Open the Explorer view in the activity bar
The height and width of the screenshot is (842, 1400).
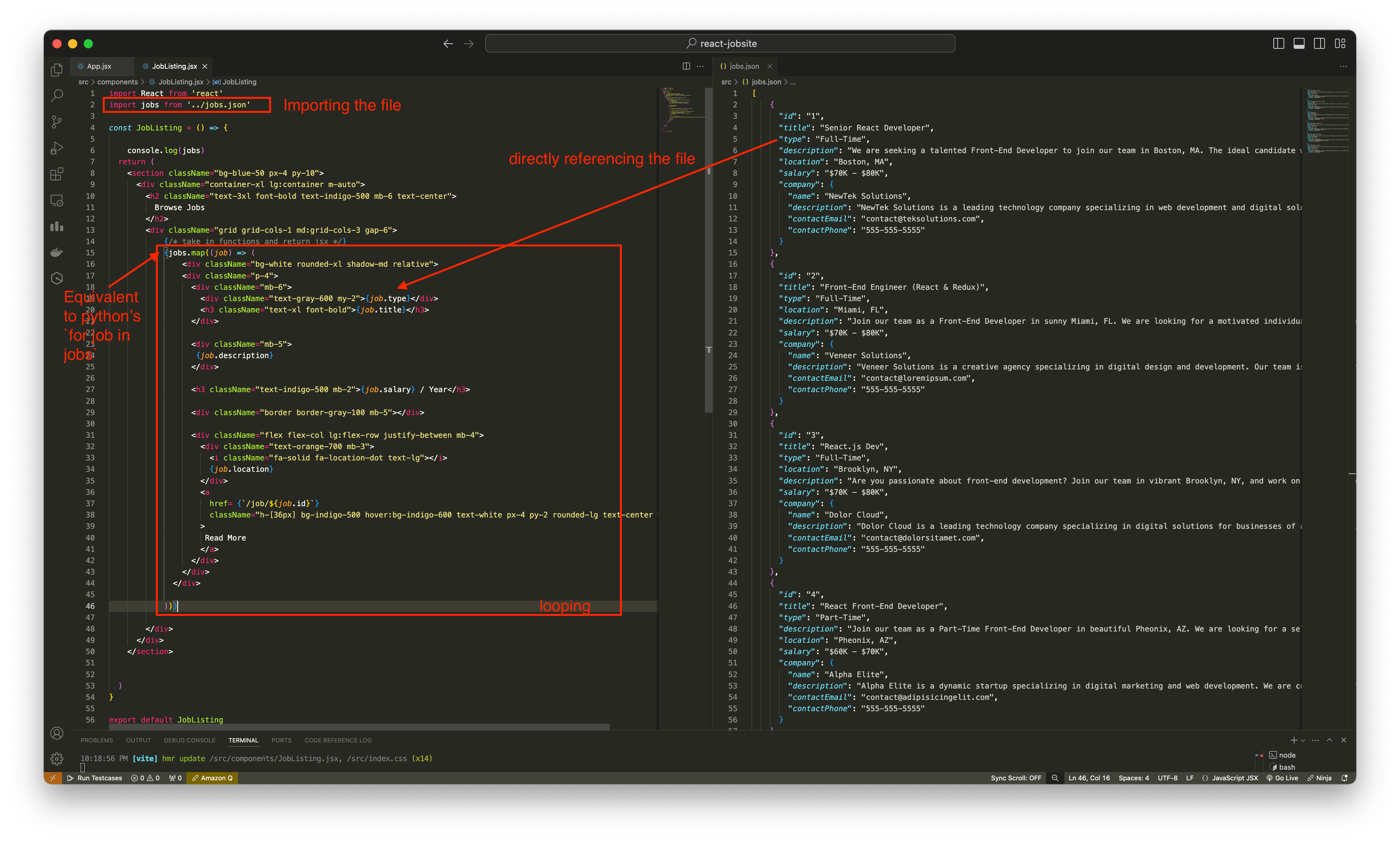point(57,70)
